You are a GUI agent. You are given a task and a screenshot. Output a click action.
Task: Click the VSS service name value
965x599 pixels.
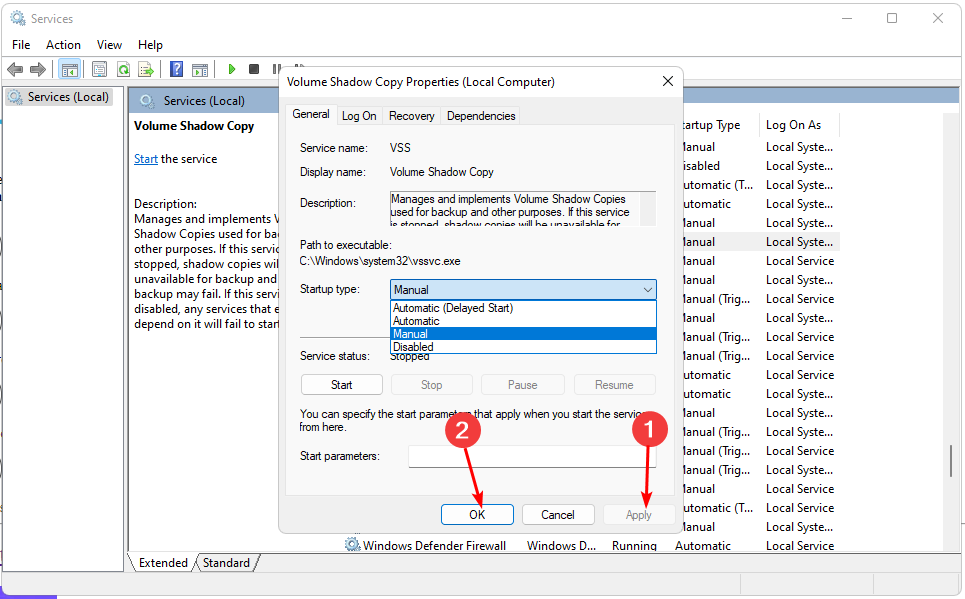coord(400,148)
